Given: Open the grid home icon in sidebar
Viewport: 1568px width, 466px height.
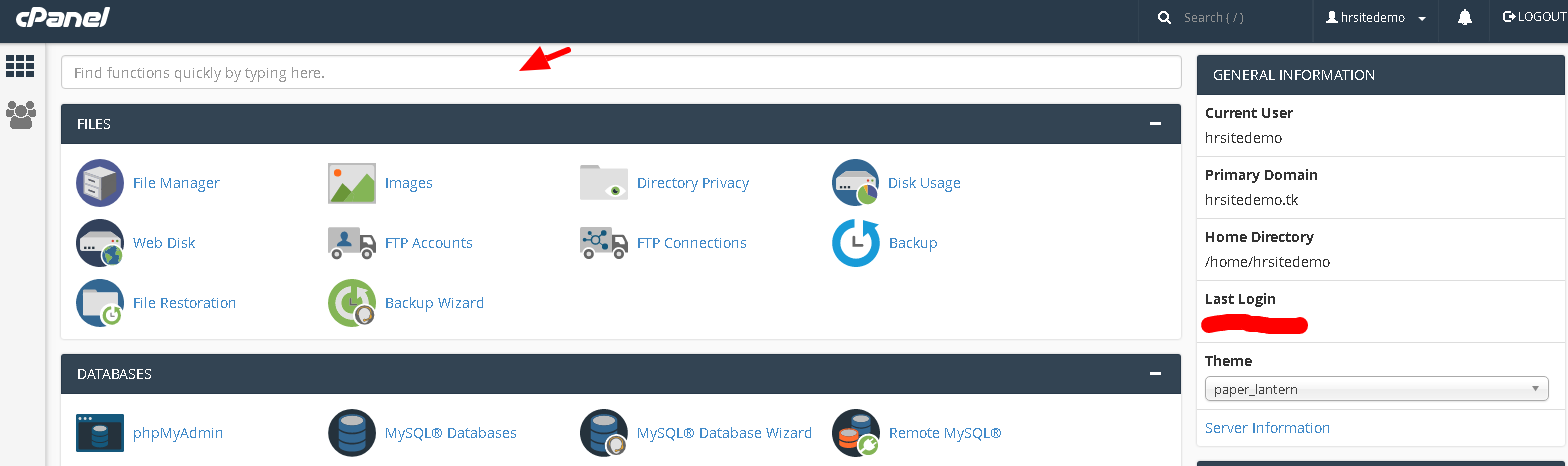Looking at the screenshot, I should (x=20, y=66).
